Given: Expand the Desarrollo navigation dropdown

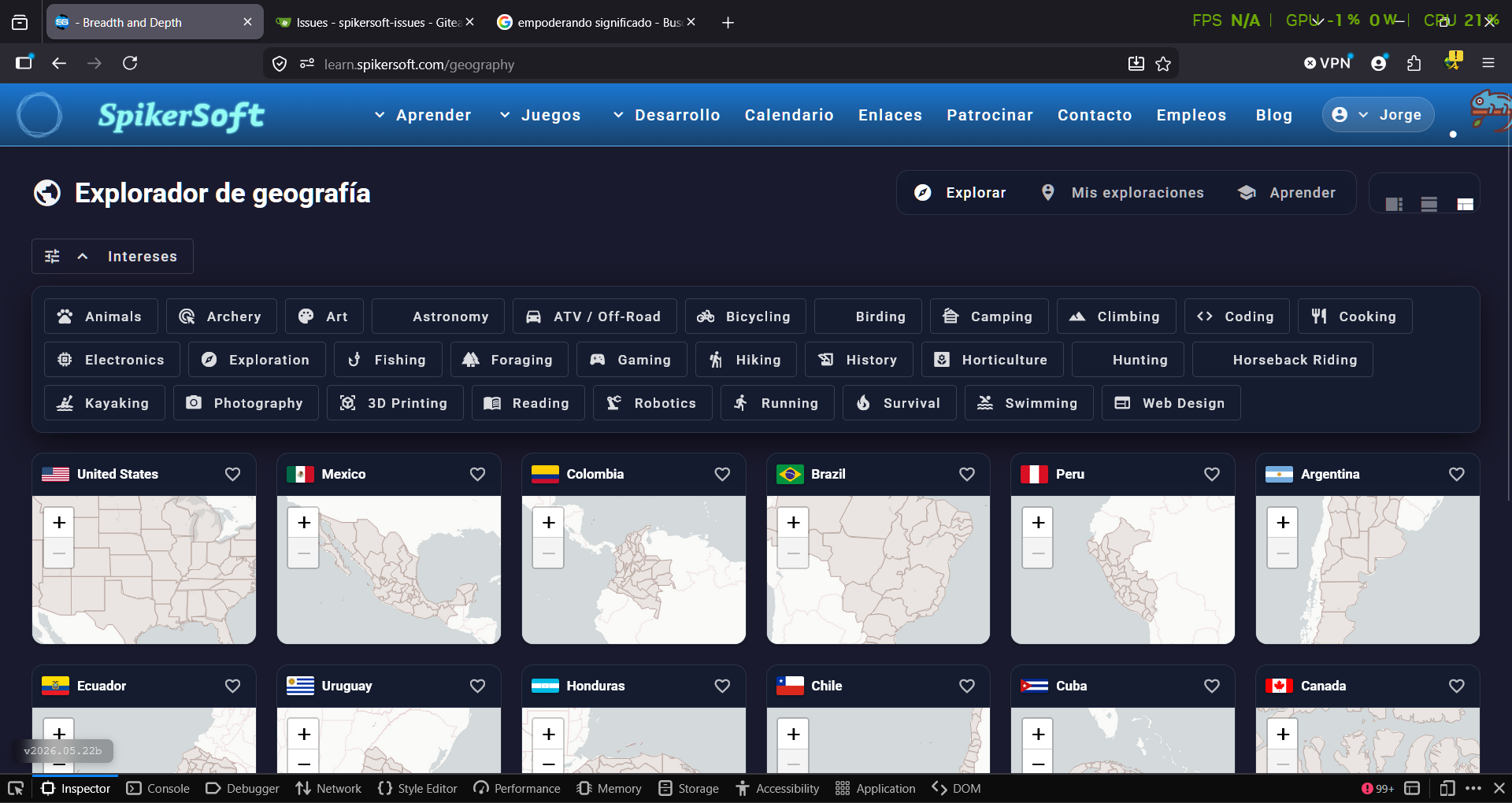Looking at the screenshot, I should (666, 115).
